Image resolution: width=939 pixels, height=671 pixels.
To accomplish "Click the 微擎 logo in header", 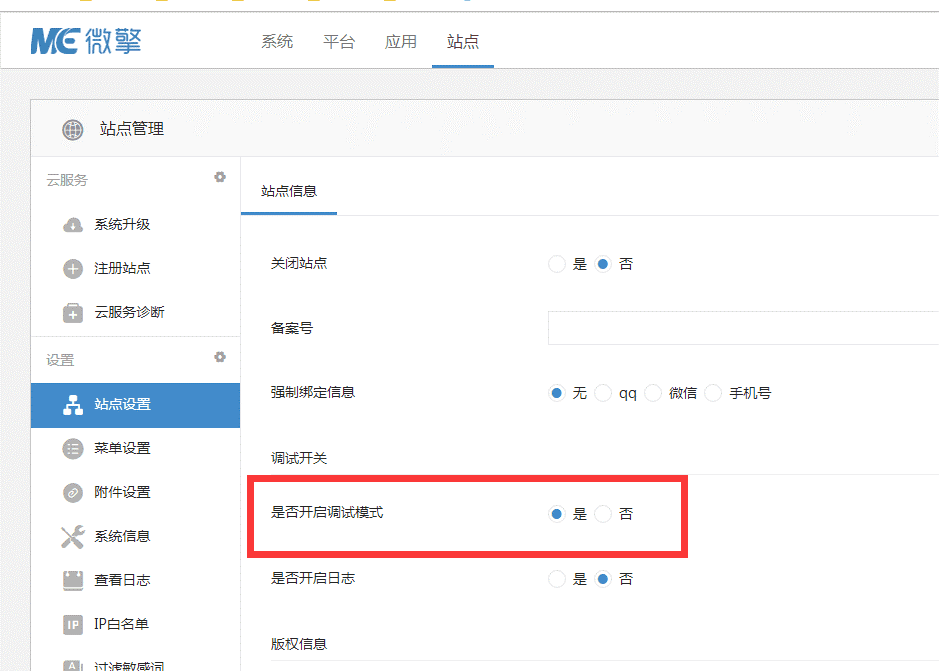I will tap(86, 41).
